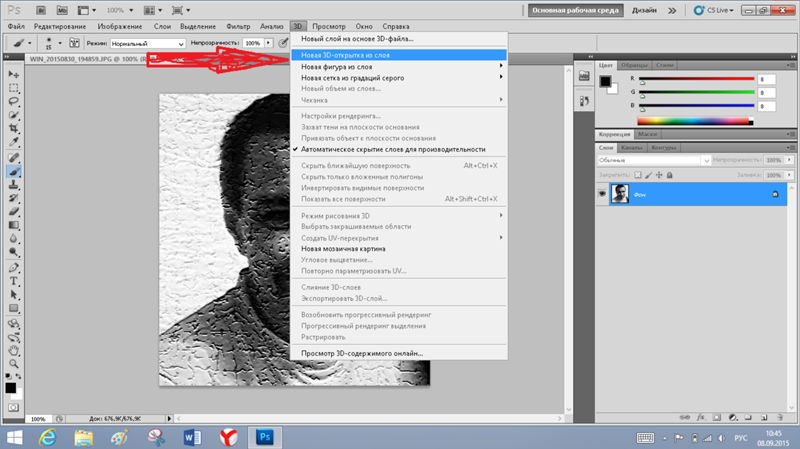The height and width of the screenshot is (449, 800).
Task: Choose the Type (T) tool
Action: click(14, 282)
